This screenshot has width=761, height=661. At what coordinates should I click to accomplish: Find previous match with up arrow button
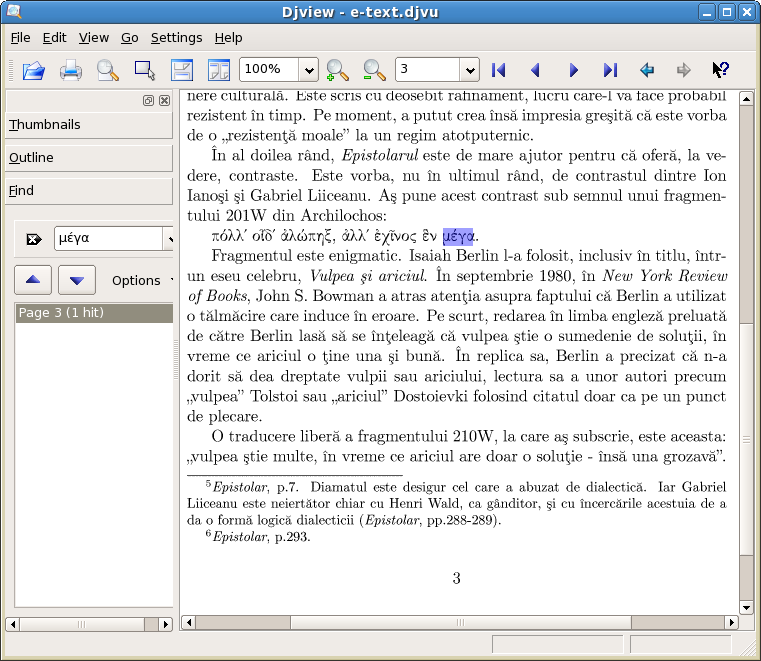point(33,280)
